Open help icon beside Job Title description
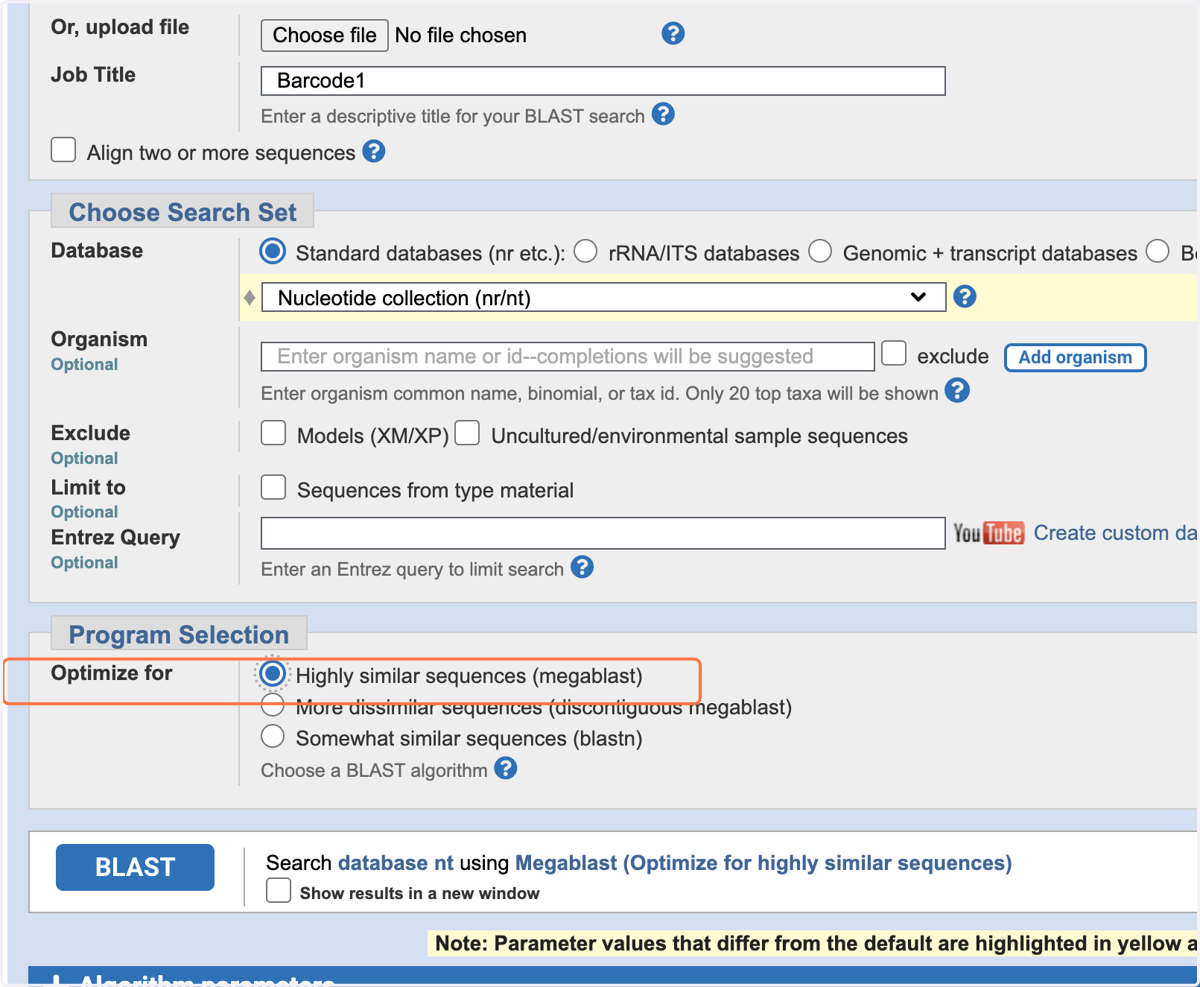Image resolution: width=1200 pixels, height=987 pixels. pos(663,114)
